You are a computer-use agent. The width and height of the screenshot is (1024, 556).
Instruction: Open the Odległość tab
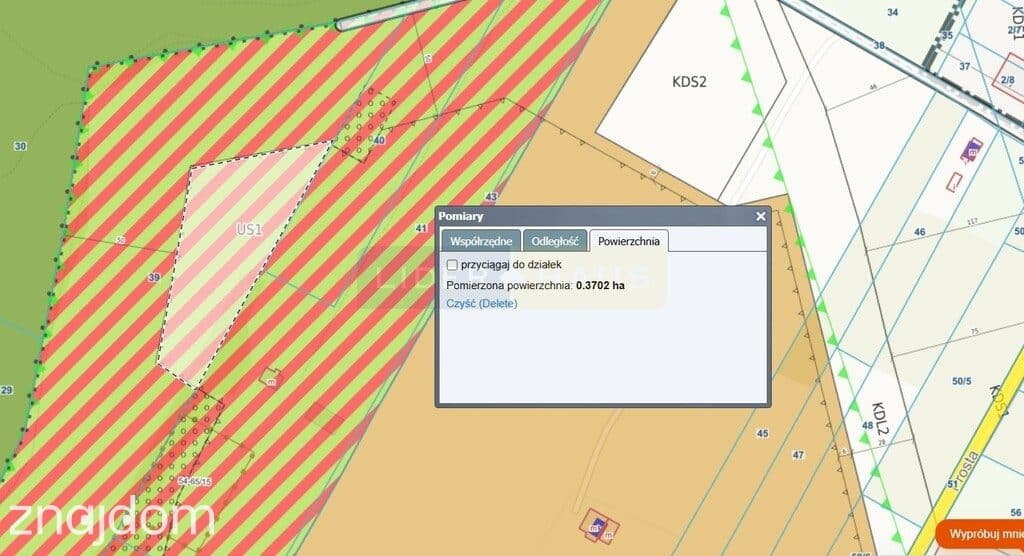coord(554,240)
